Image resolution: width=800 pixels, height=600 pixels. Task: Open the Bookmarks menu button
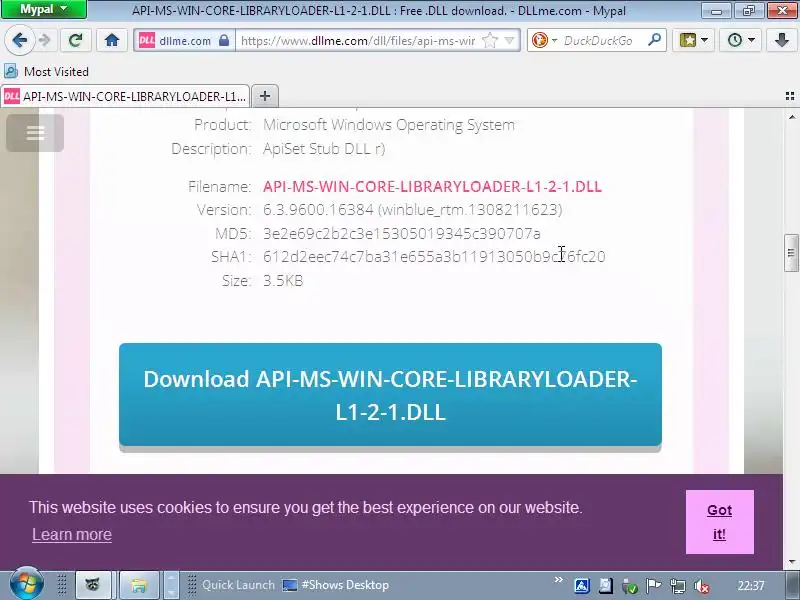693,40
